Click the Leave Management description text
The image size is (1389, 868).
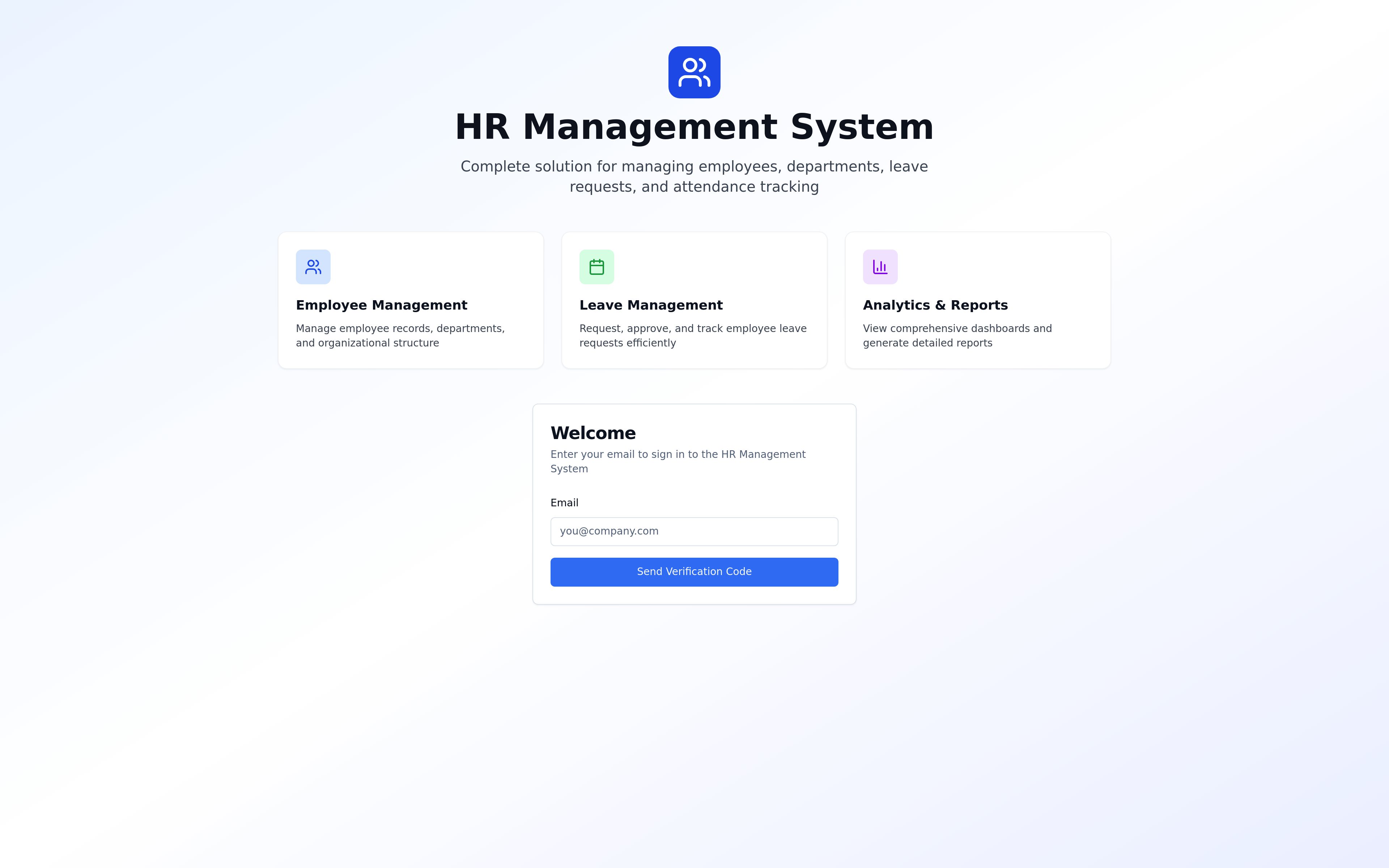click(692, 336)
